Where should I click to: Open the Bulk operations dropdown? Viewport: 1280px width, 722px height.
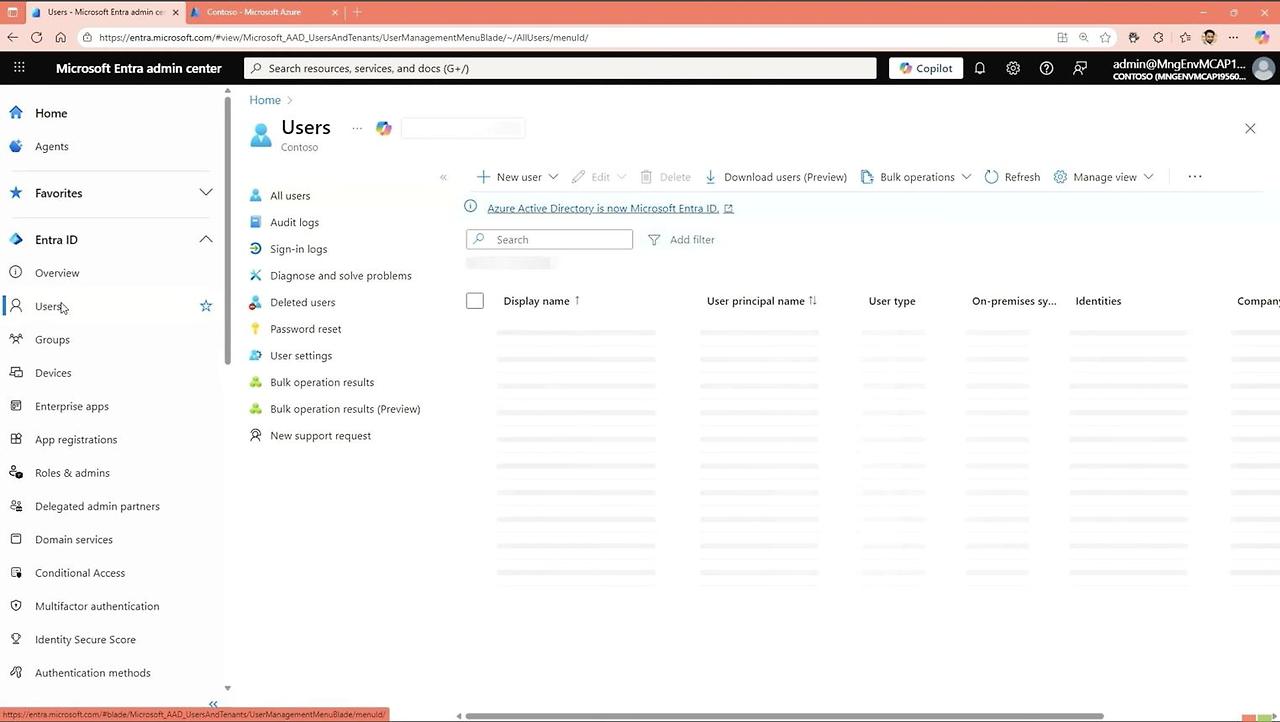coord(915,177)
